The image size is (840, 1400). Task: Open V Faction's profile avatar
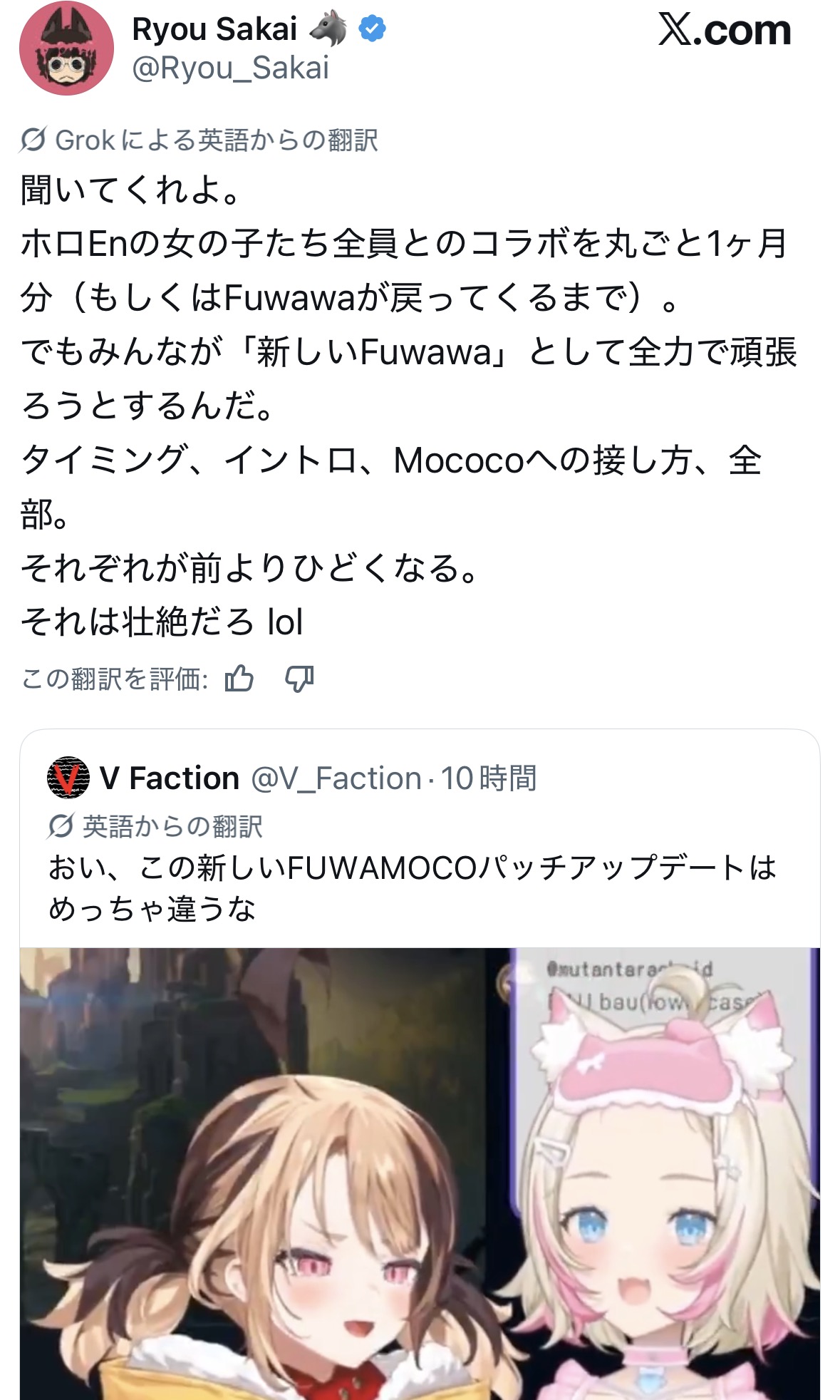(x=68, y=778)
